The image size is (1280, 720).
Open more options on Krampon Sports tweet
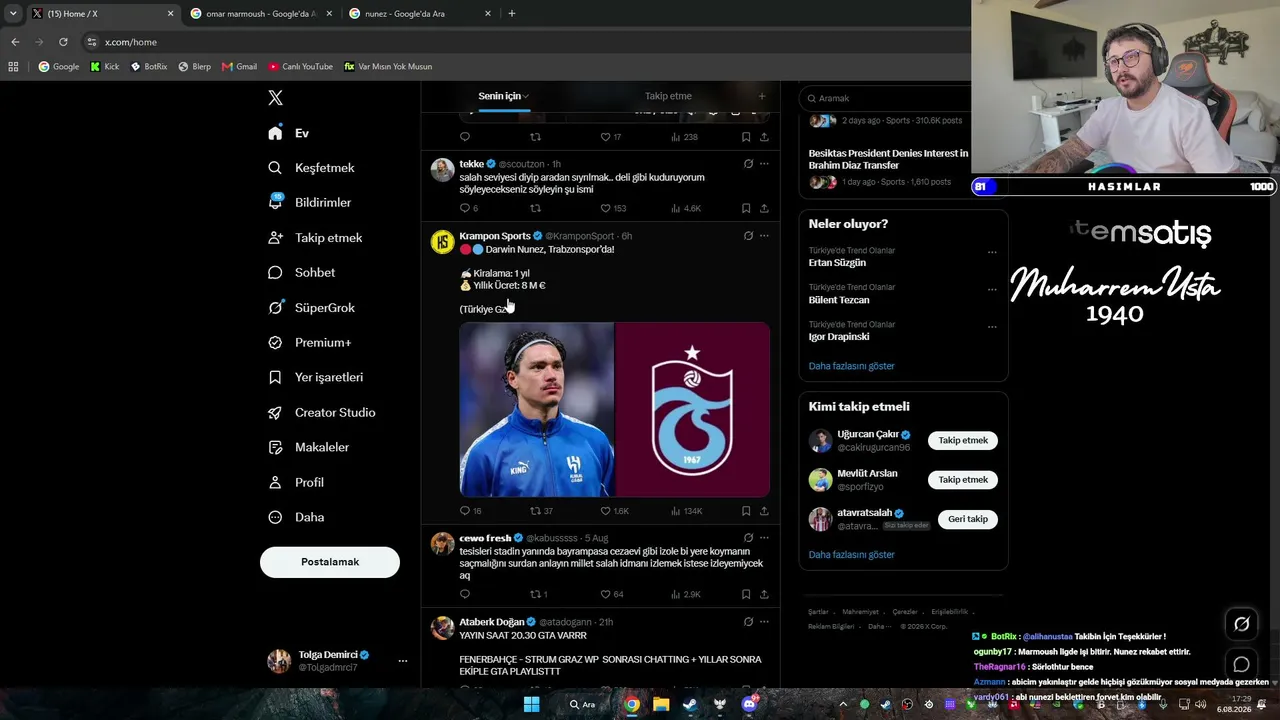(x=764, y=236)
